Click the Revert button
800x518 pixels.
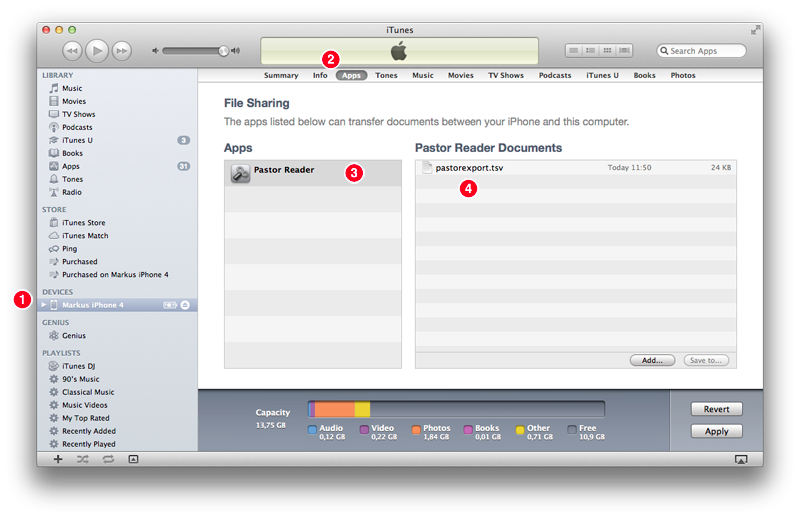tap(716, 409)
